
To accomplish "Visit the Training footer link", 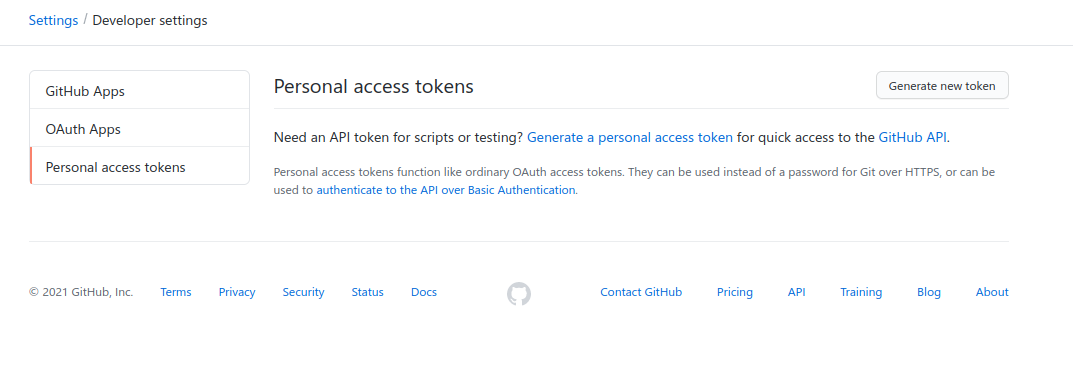I will (861, 292).
